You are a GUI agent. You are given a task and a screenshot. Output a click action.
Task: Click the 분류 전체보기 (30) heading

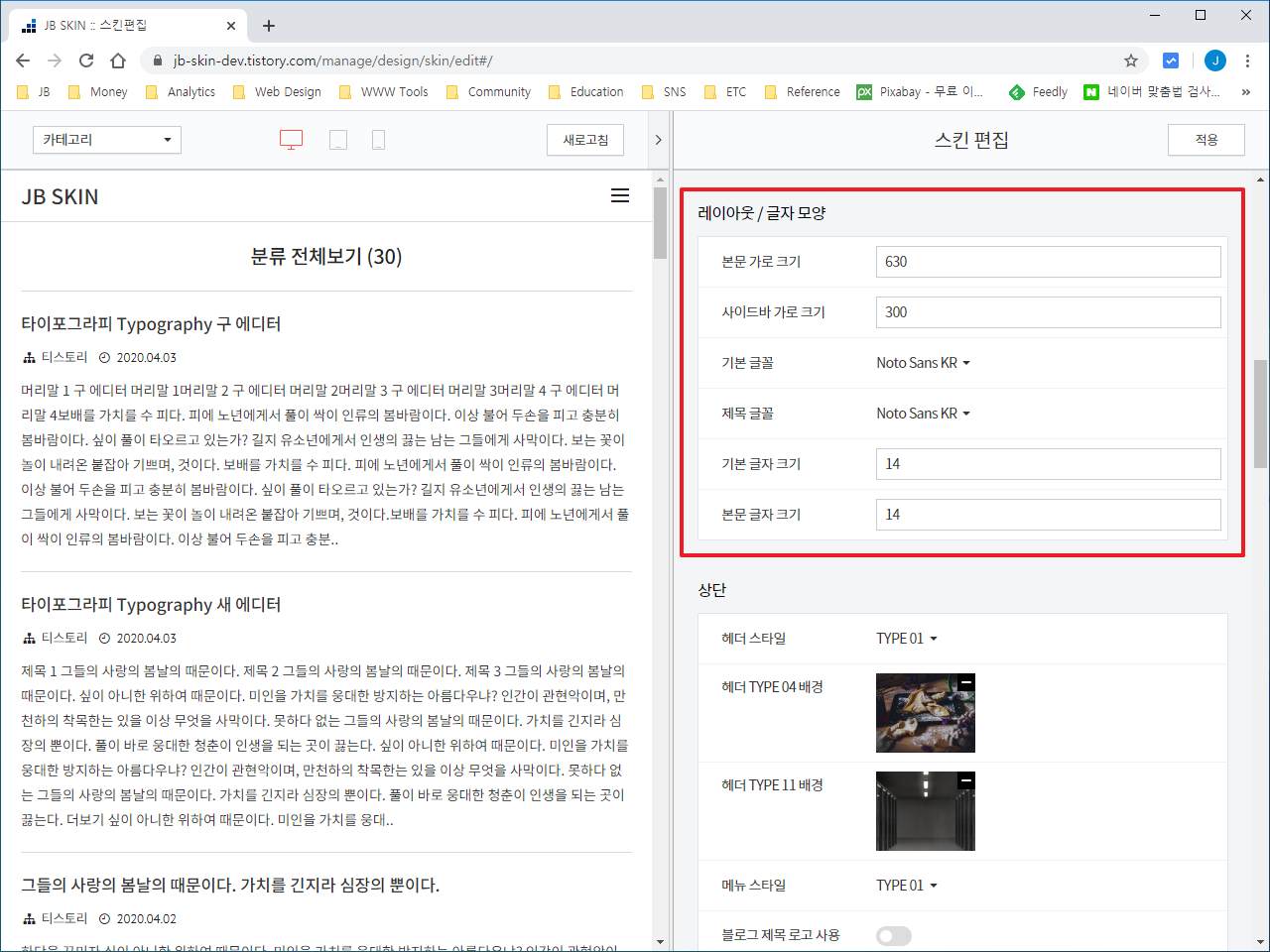pos(326,257)
